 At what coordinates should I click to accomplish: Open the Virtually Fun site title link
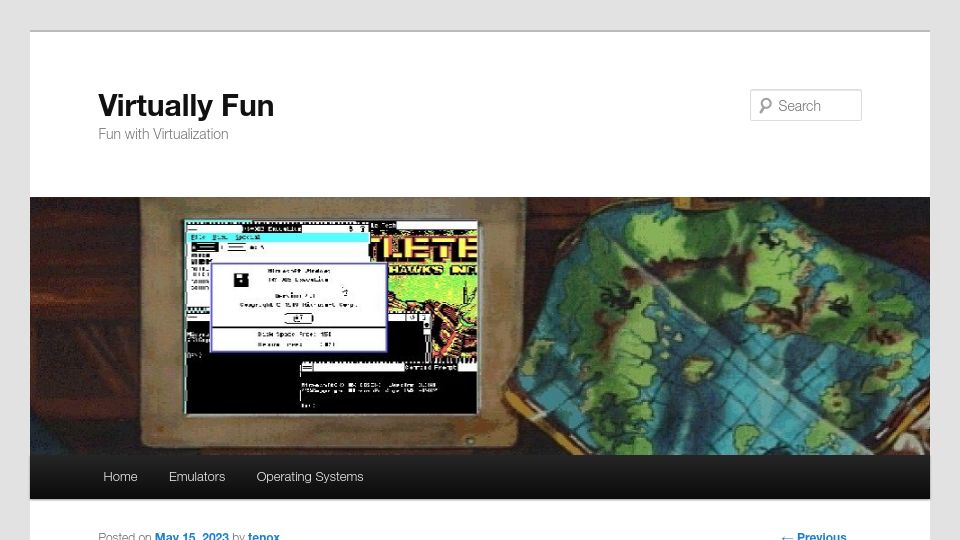(186, 105)
